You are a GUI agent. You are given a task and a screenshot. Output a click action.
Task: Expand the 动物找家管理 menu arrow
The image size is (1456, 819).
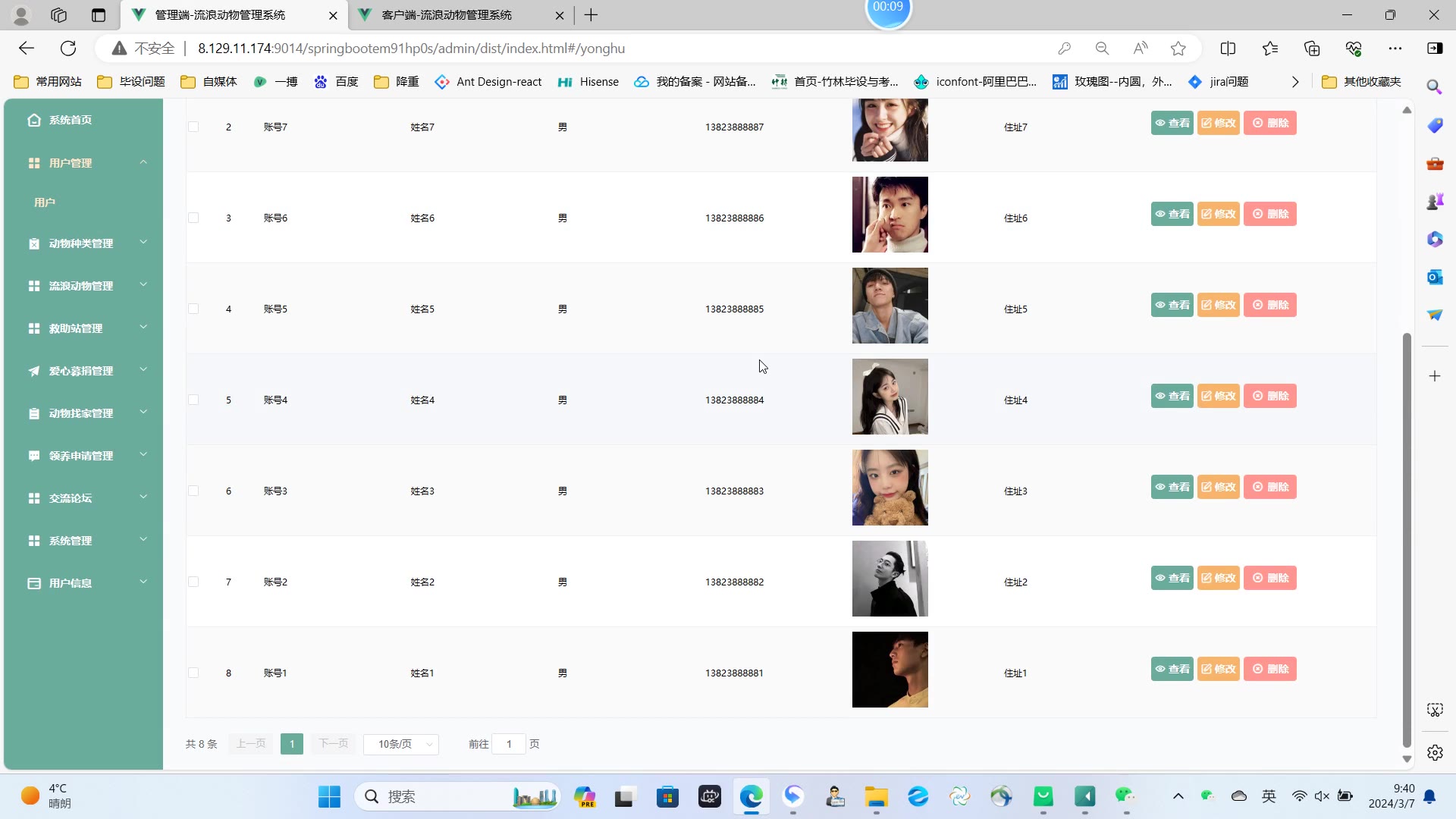(x=143, y=413)
